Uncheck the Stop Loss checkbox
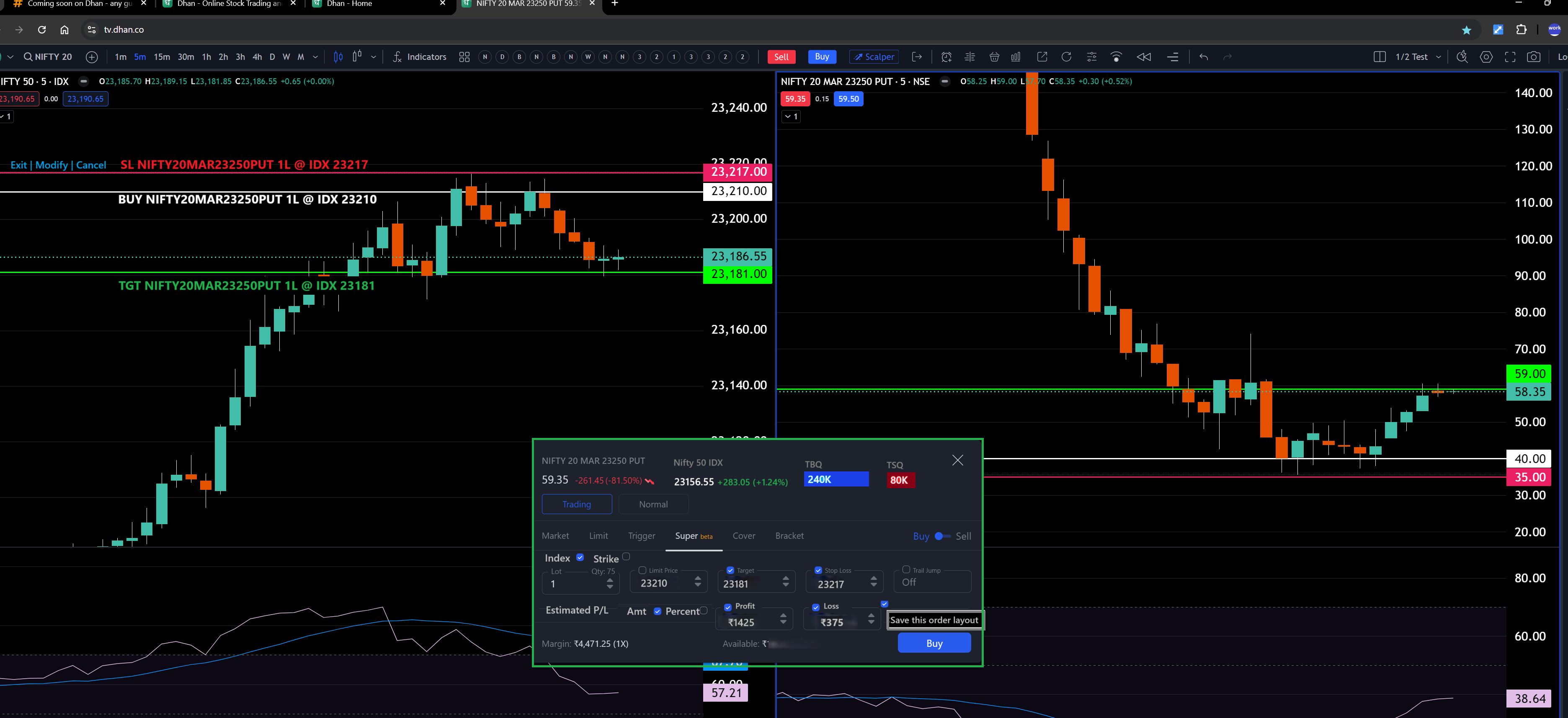This screenshot has width=1568, height=718. coord(818,570)
